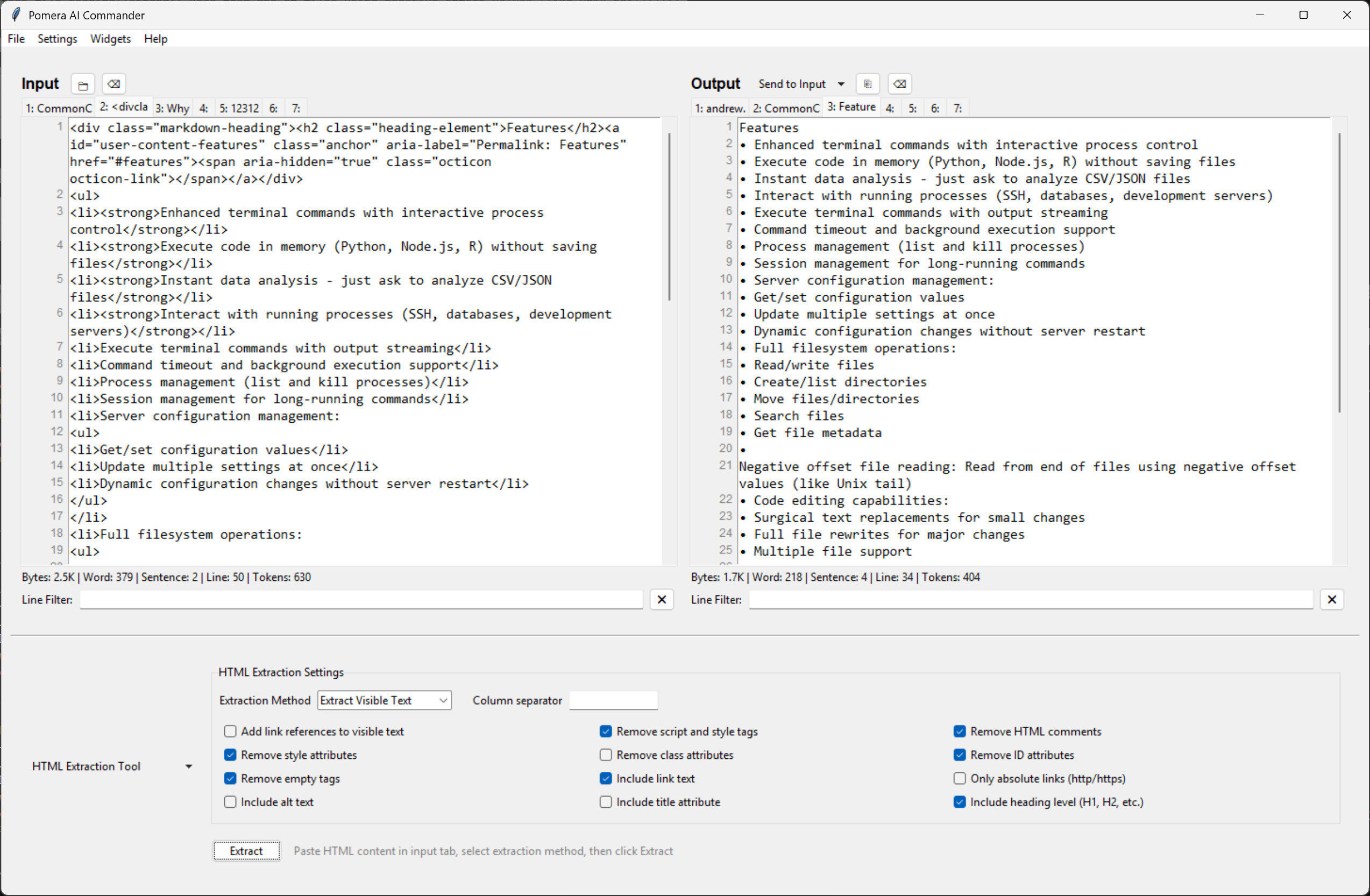The height and width of the screenshot is (896, 1370).
Task: Clear the Input pane with erase icon
Action: 114,84
